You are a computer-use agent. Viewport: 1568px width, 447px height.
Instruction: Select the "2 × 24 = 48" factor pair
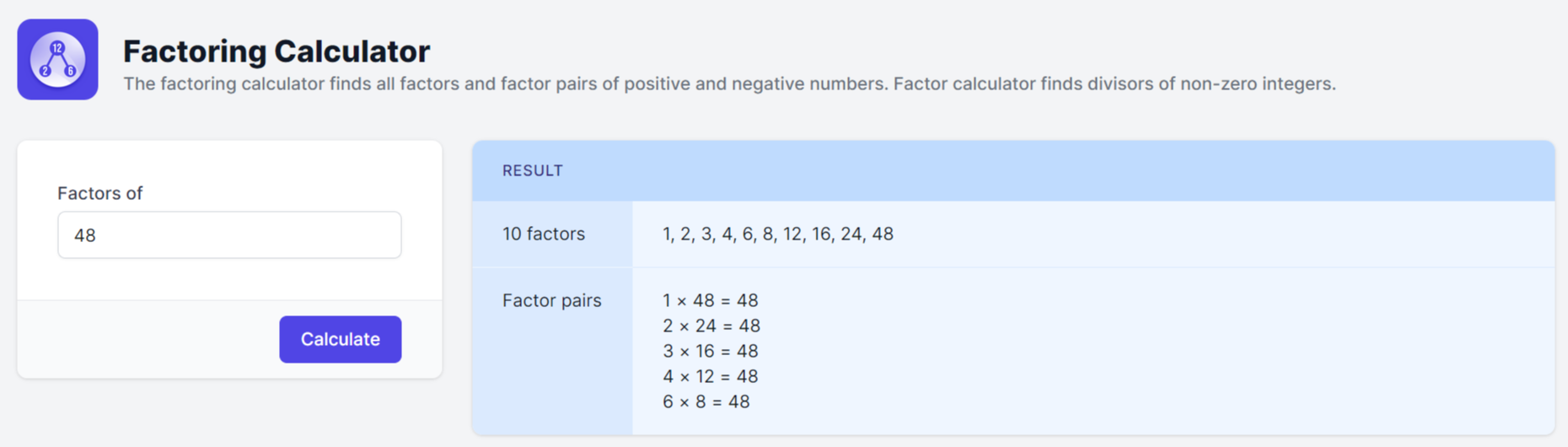tap(711, 326)
